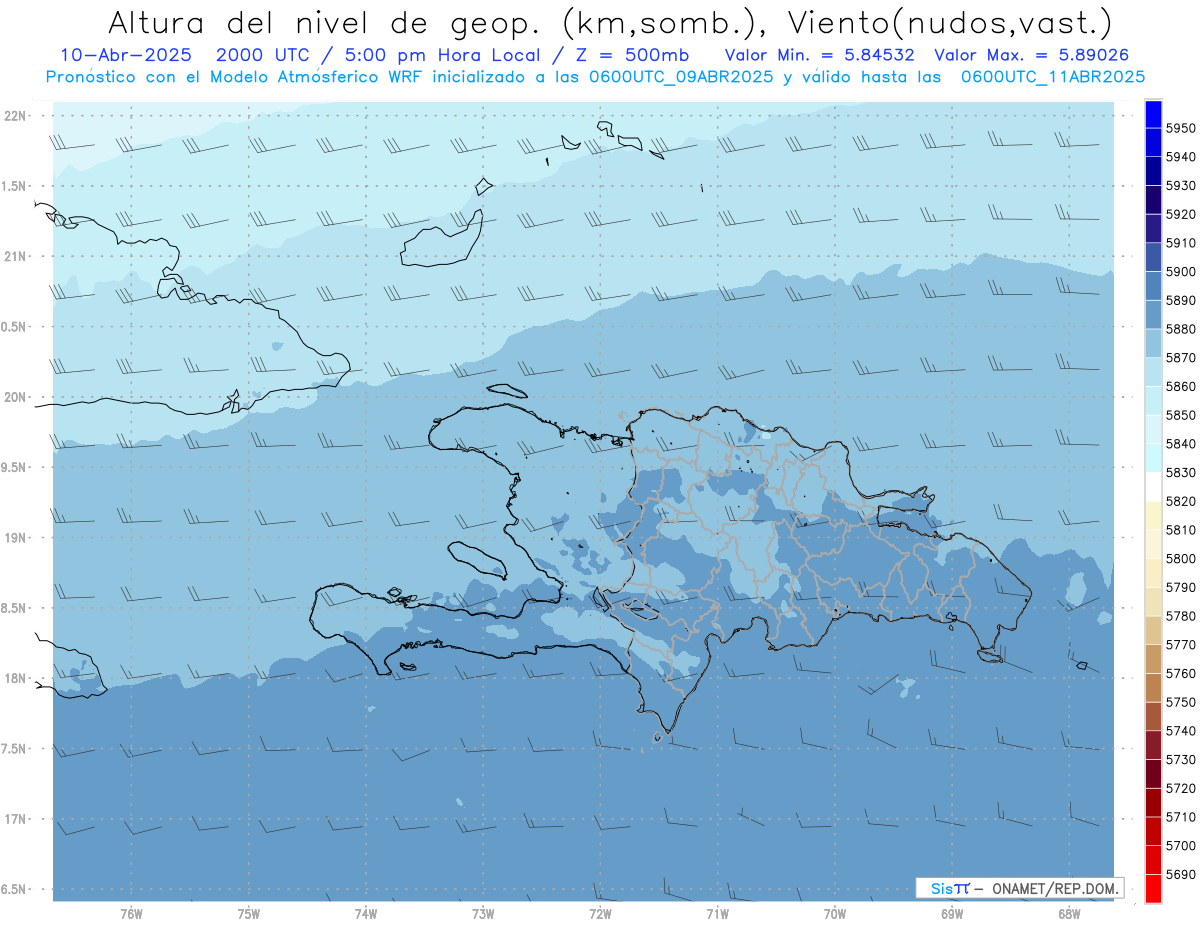Image resolution: width=1200 pixels, height=927 pixels.
Task: Click the legend value '5820'
Action: (x=1181, y=501)
